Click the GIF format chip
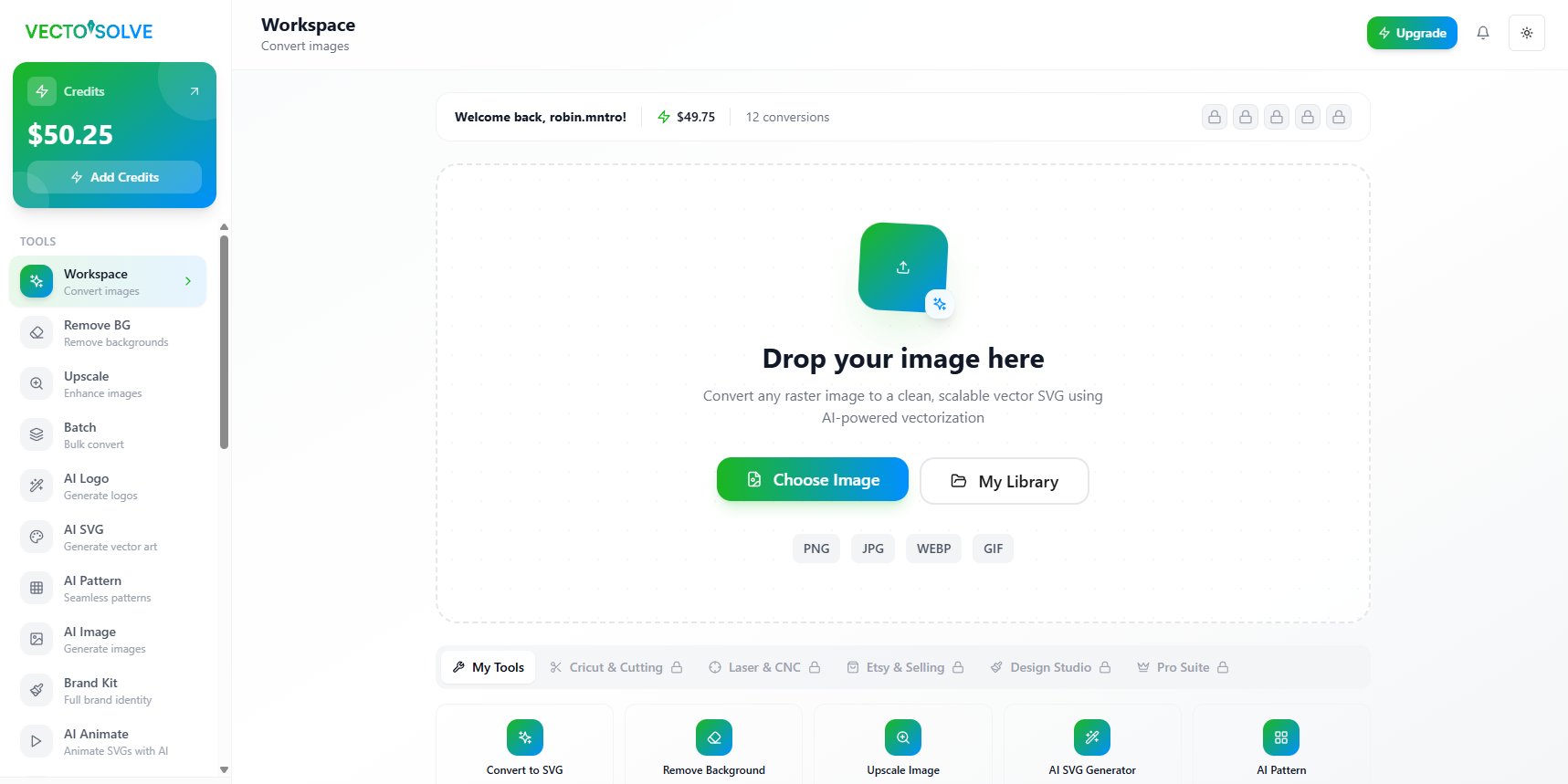Viewport: 1568px width, 784px height. 993,549
